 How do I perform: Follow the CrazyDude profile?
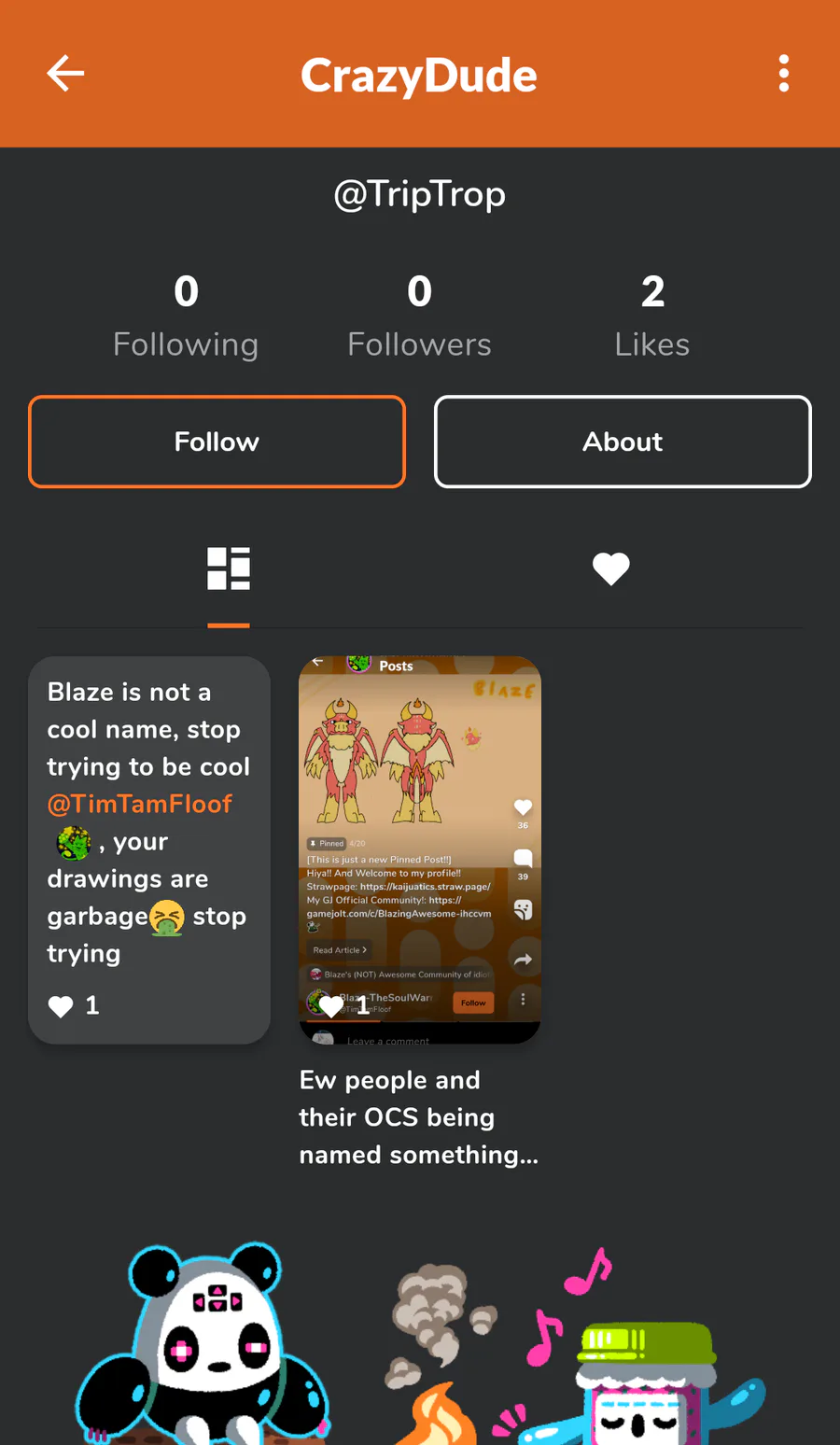(x=217, y=442)
